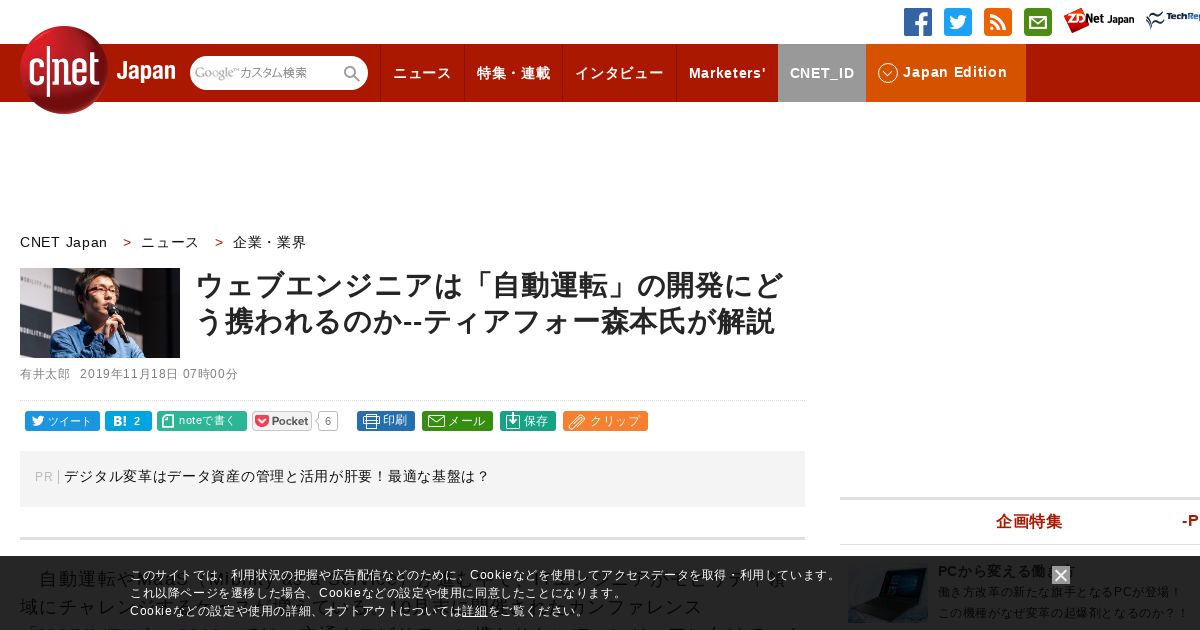Open the CNET_ID menu item
The width and height of the screenshot is (1200, 630).
[x=822, y=73]
